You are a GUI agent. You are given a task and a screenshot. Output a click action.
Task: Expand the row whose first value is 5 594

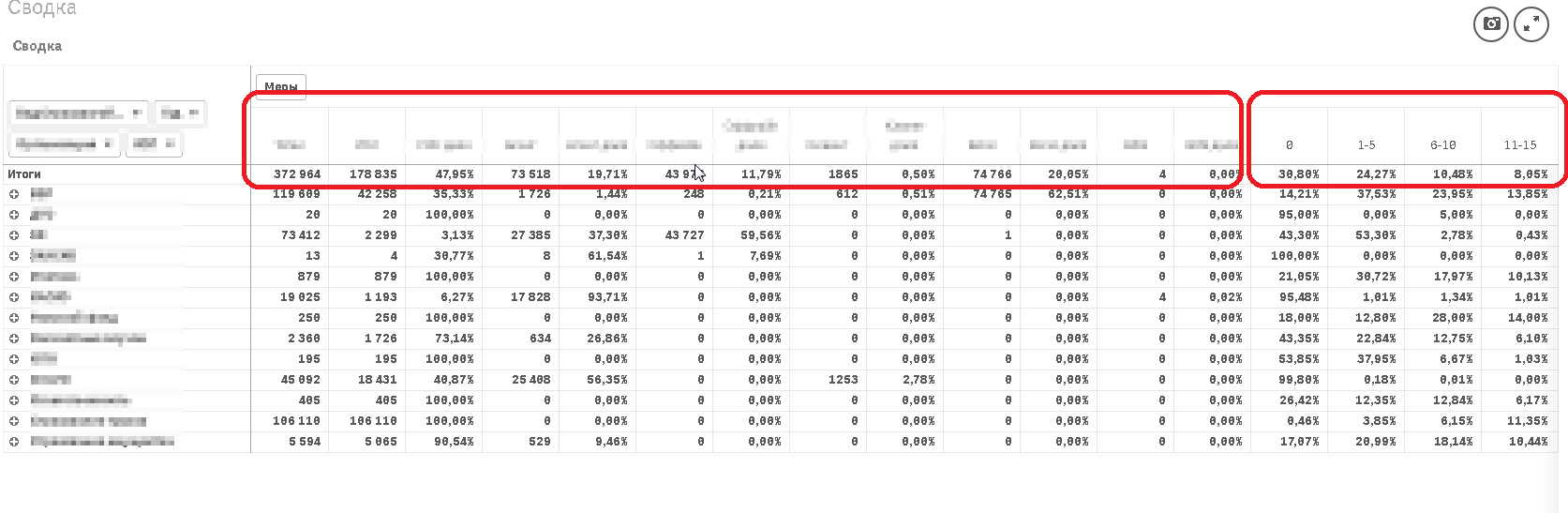14,442
